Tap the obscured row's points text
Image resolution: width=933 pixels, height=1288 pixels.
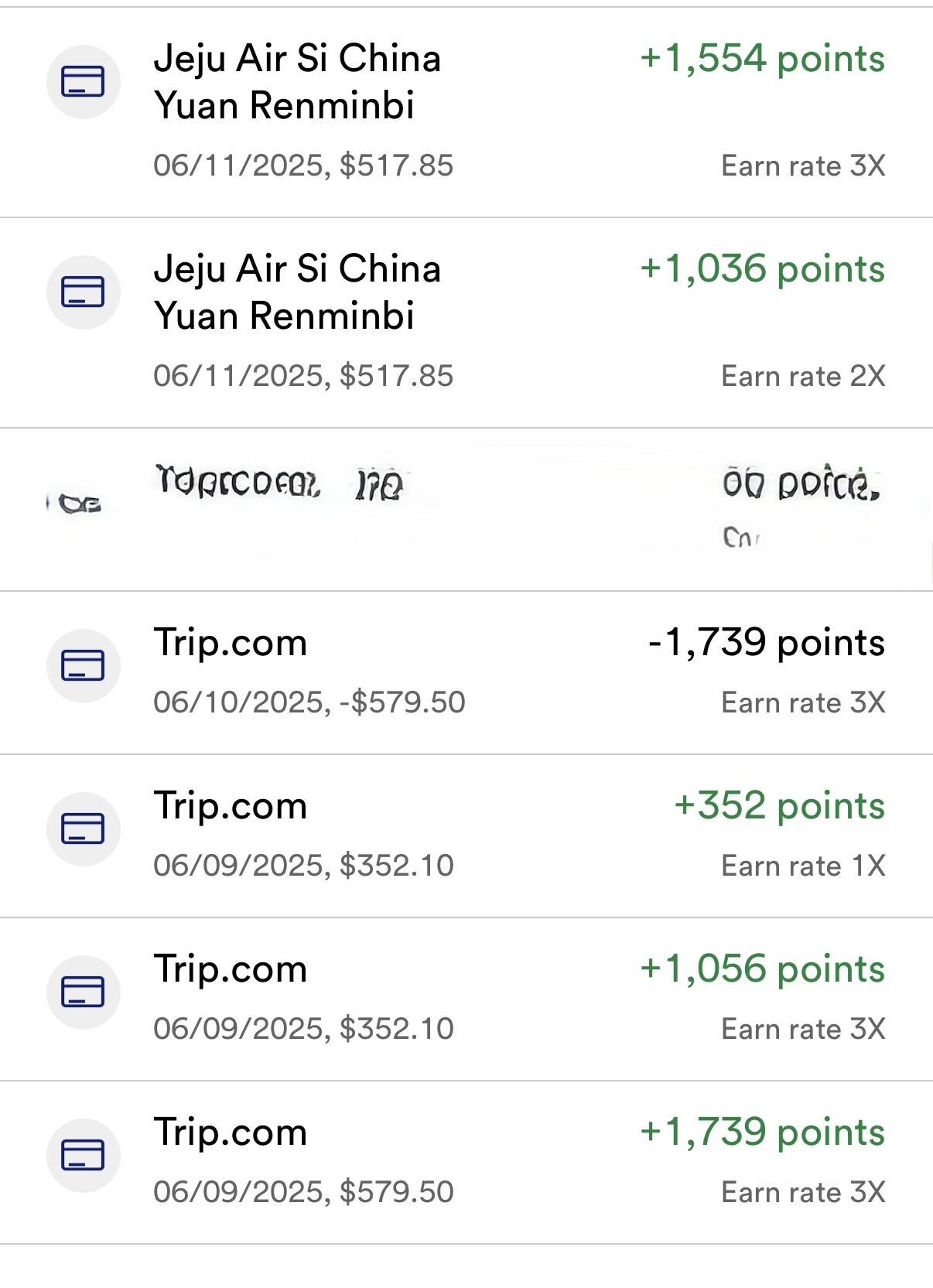pyautogui.click(x=801, y=485)
